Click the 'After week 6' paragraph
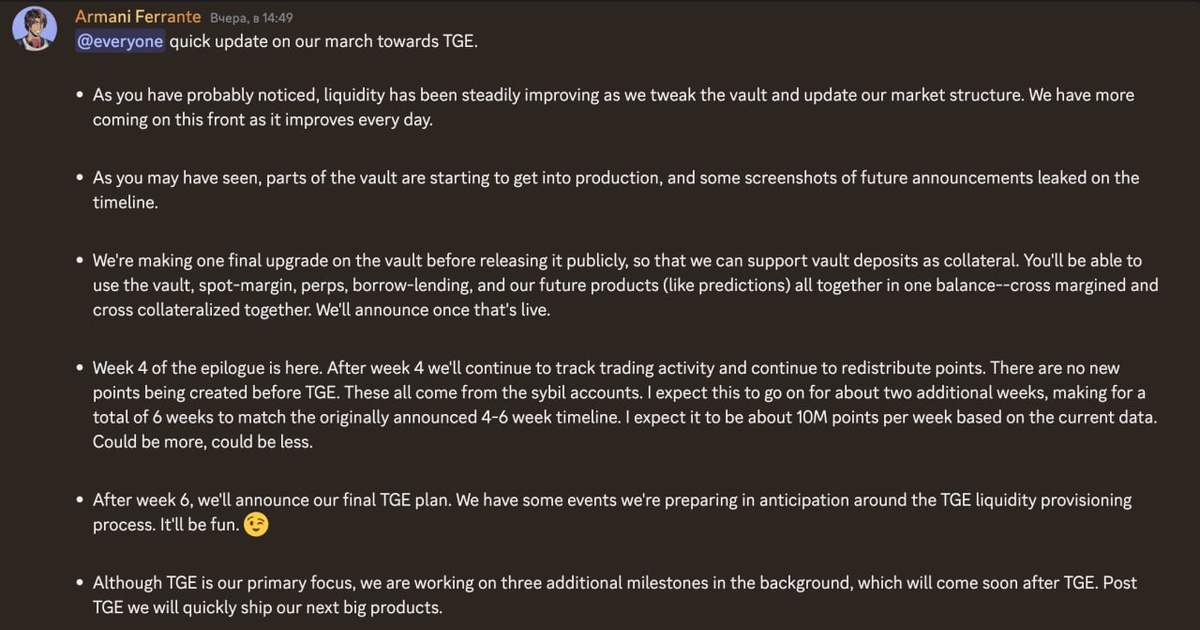The image size is (1200, 630). click(x=612, y=512)
